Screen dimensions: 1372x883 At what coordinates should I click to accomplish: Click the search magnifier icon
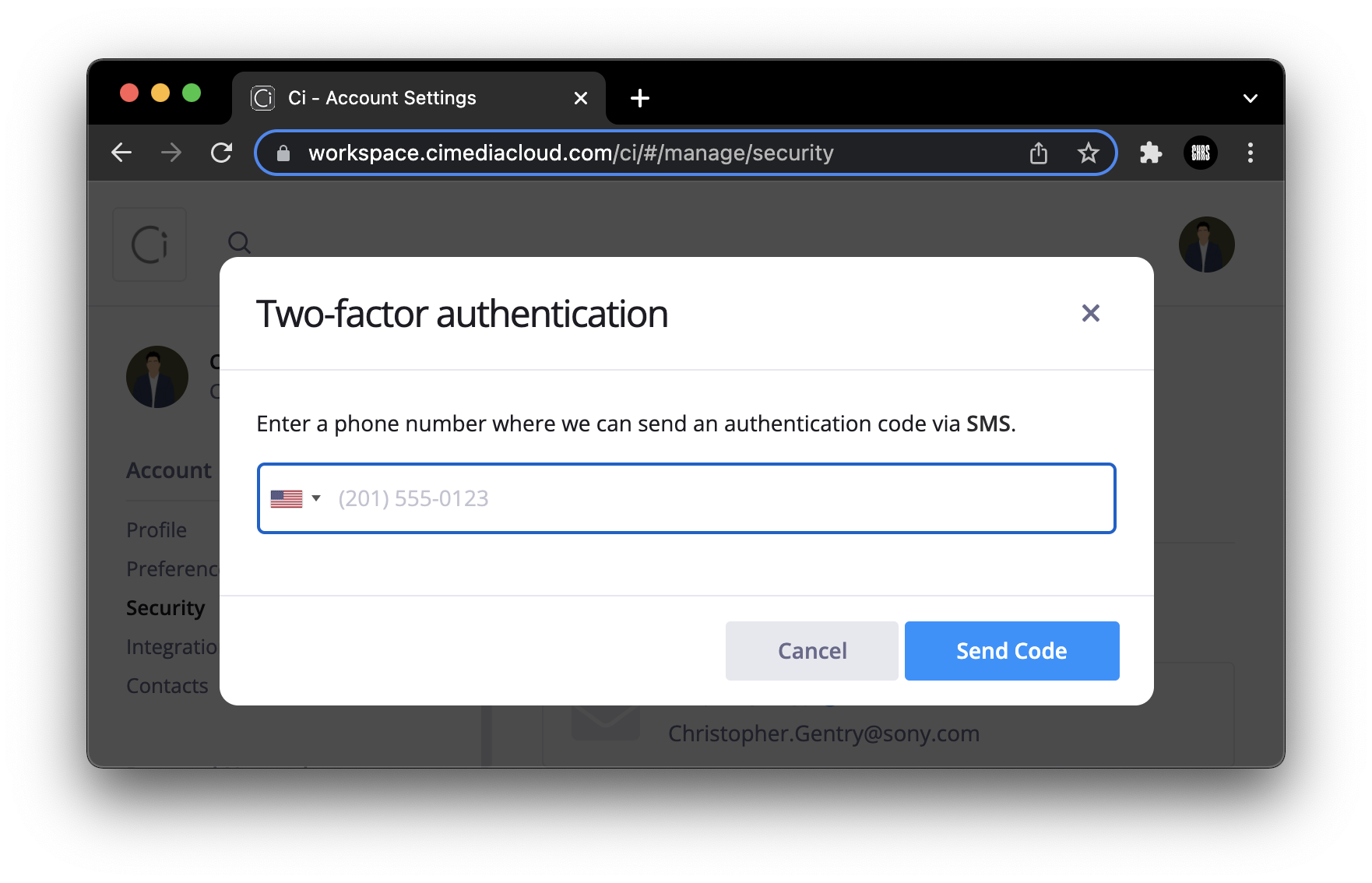point(239,243)
